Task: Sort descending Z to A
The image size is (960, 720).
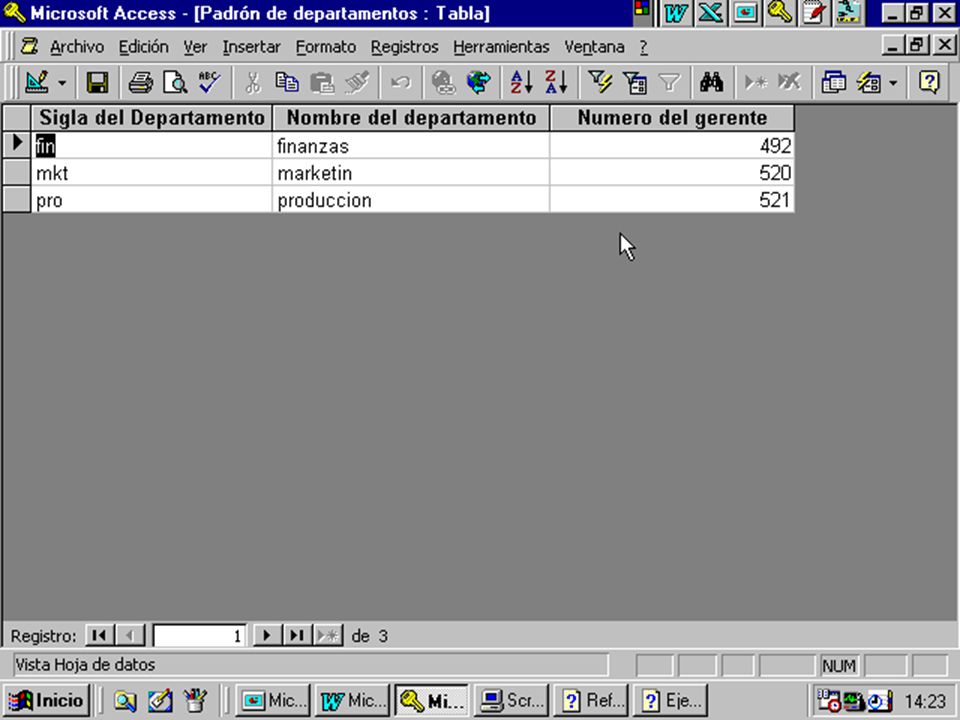Action: coord(557,82)
